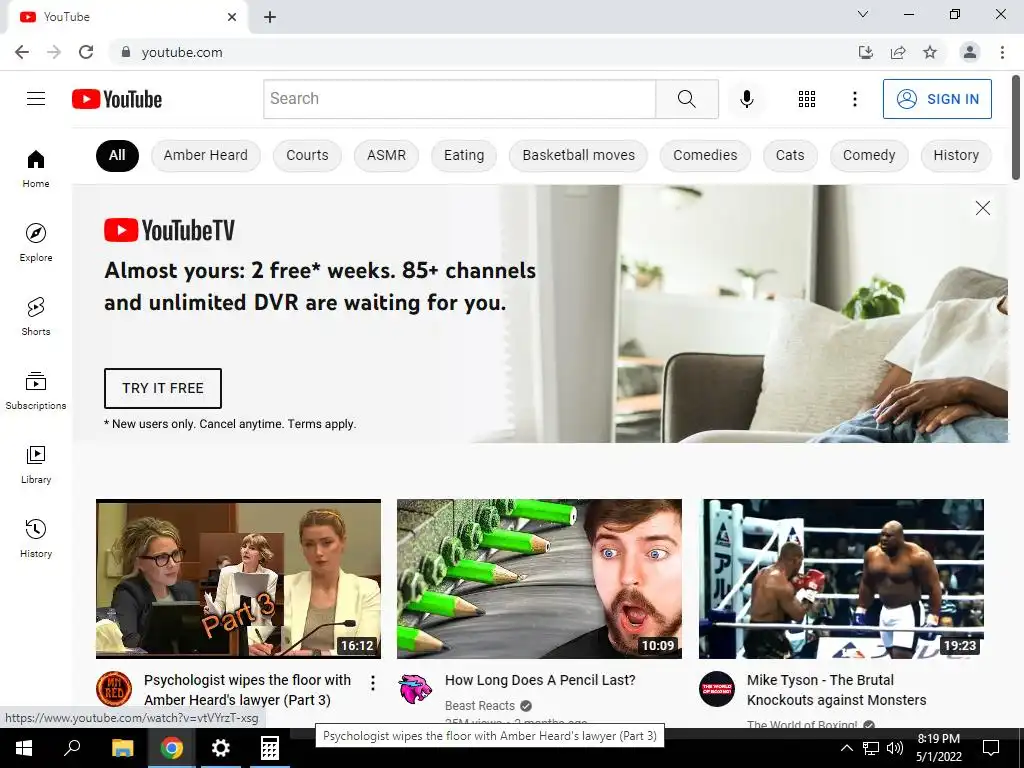The height and width of the screenshot is (768, 1024).
Task: Open MH RED channel avatar
Action: pos(114,688)
